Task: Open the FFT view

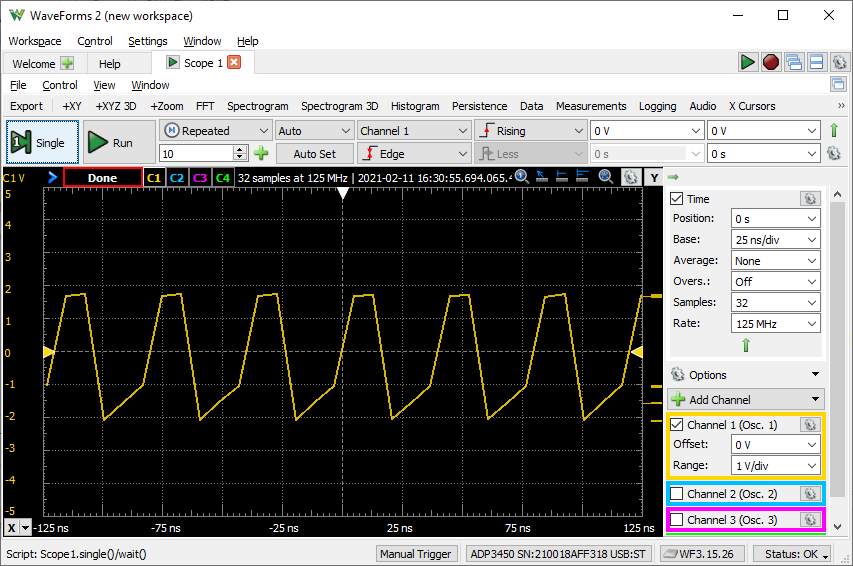Action: pos(205,106)
